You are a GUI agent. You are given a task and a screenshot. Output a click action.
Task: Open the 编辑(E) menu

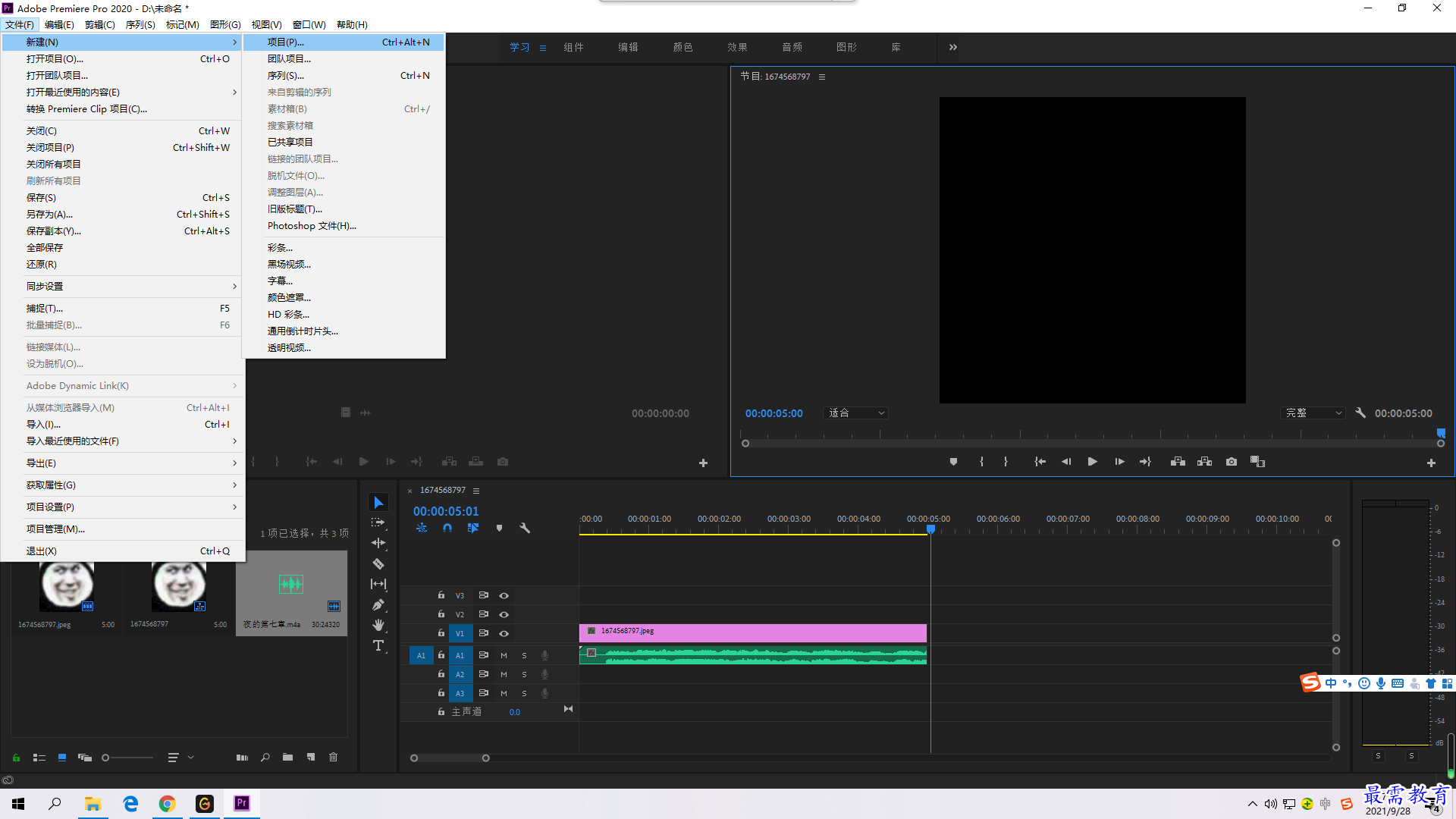pyautogui.click(x=59, y=25)
